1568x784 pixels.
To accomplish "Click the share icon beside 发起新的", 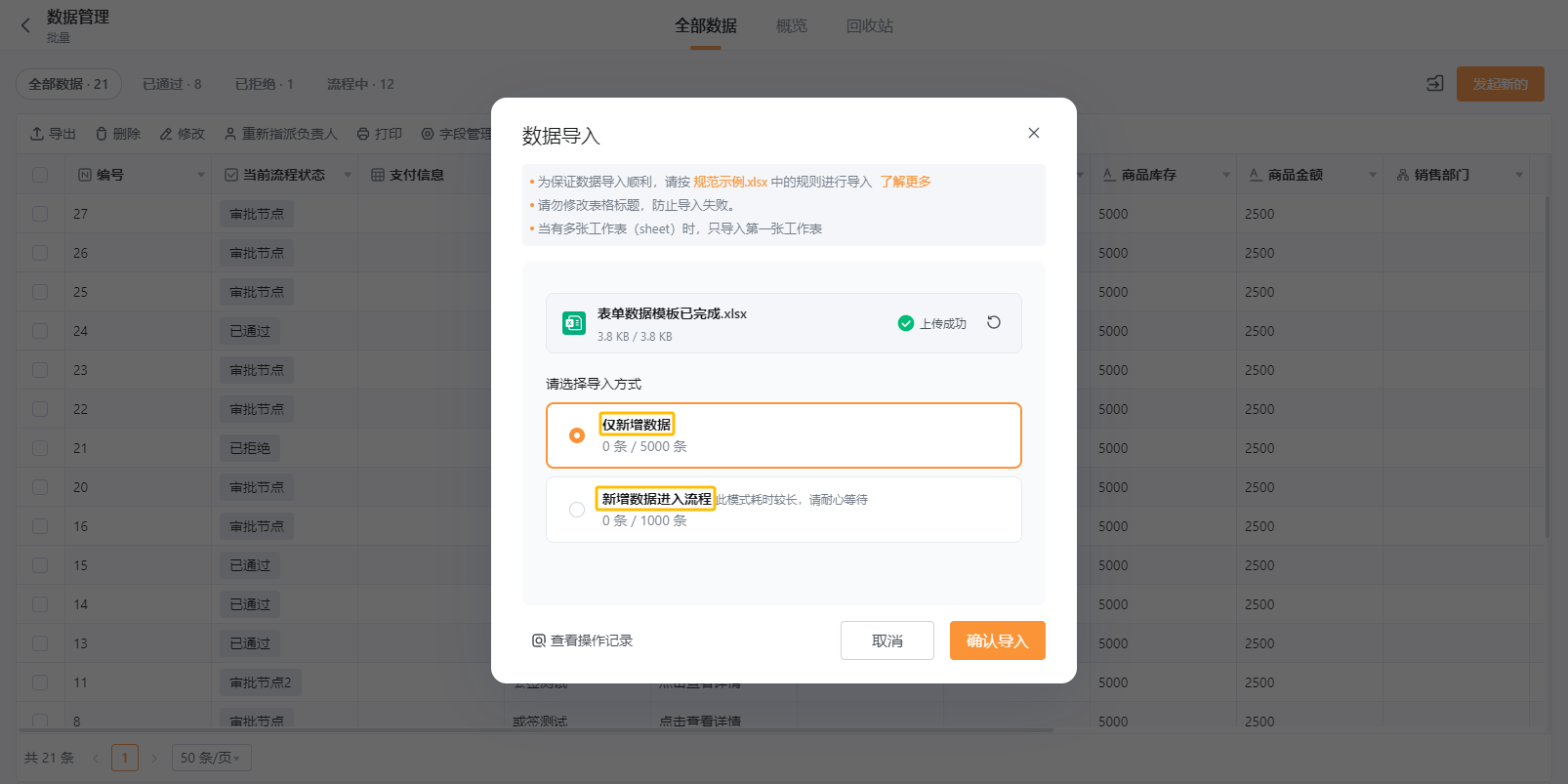I will click(x=1435, y=84).
